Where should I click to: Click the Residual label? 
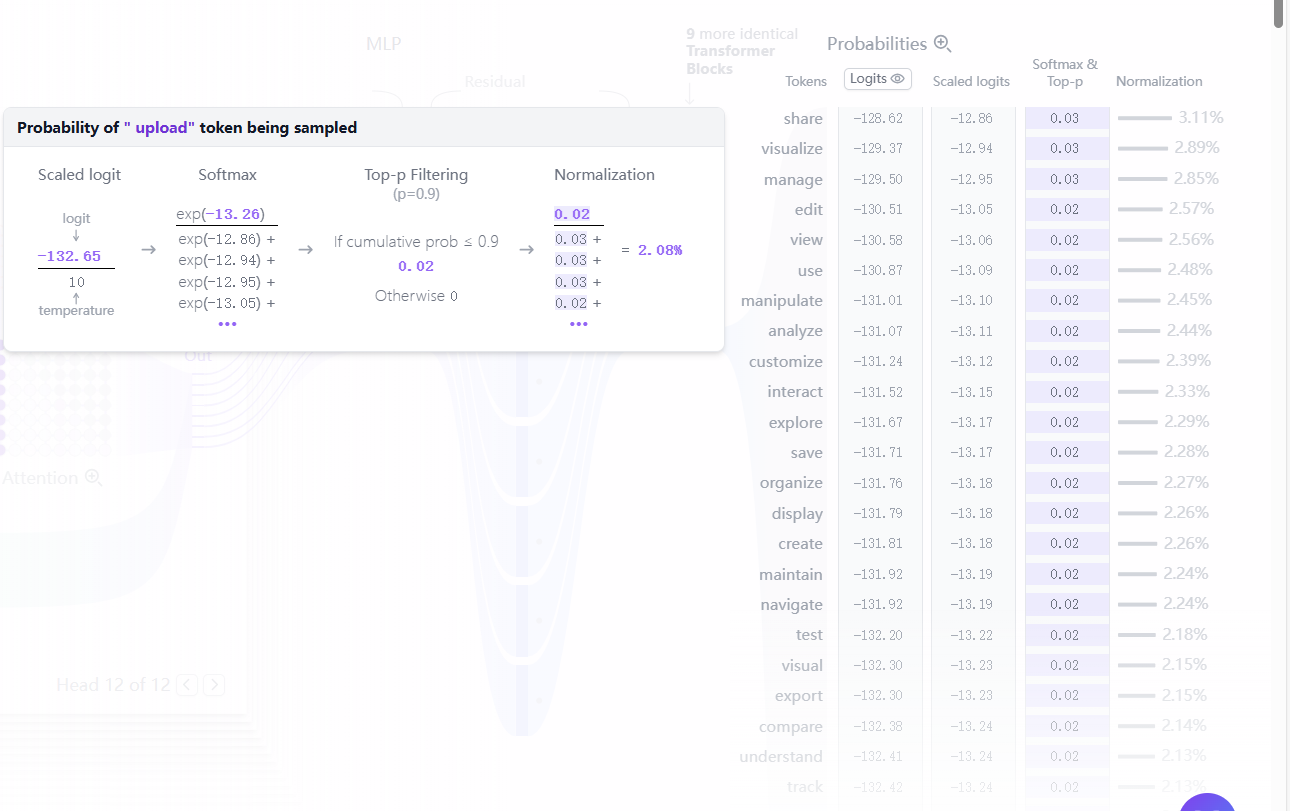pos(494,82)
